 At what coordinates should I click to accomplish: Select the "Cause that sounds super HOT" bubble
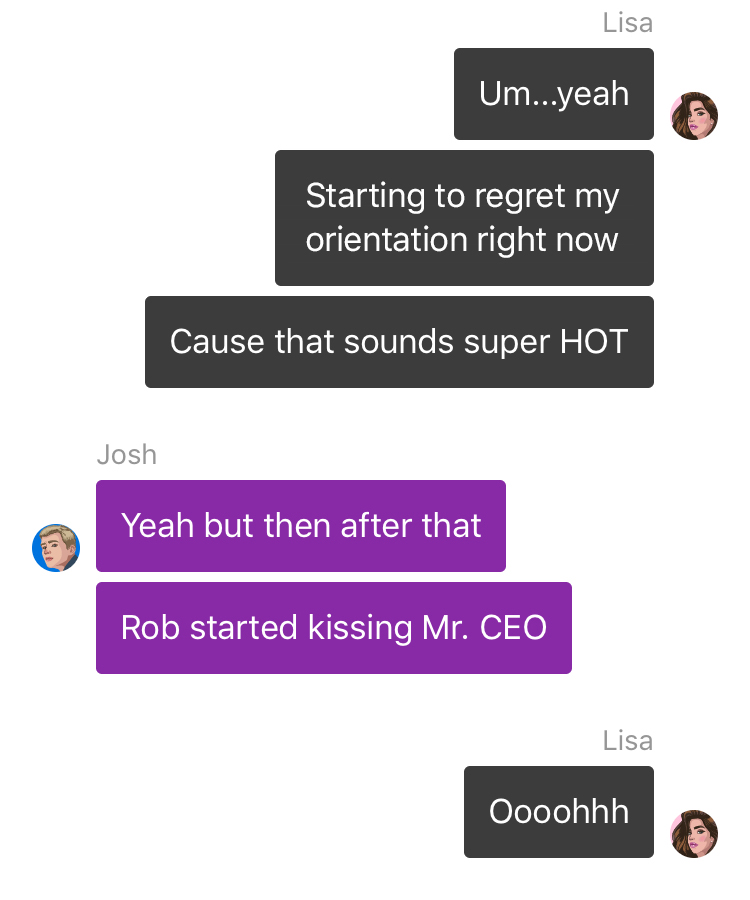399,342
